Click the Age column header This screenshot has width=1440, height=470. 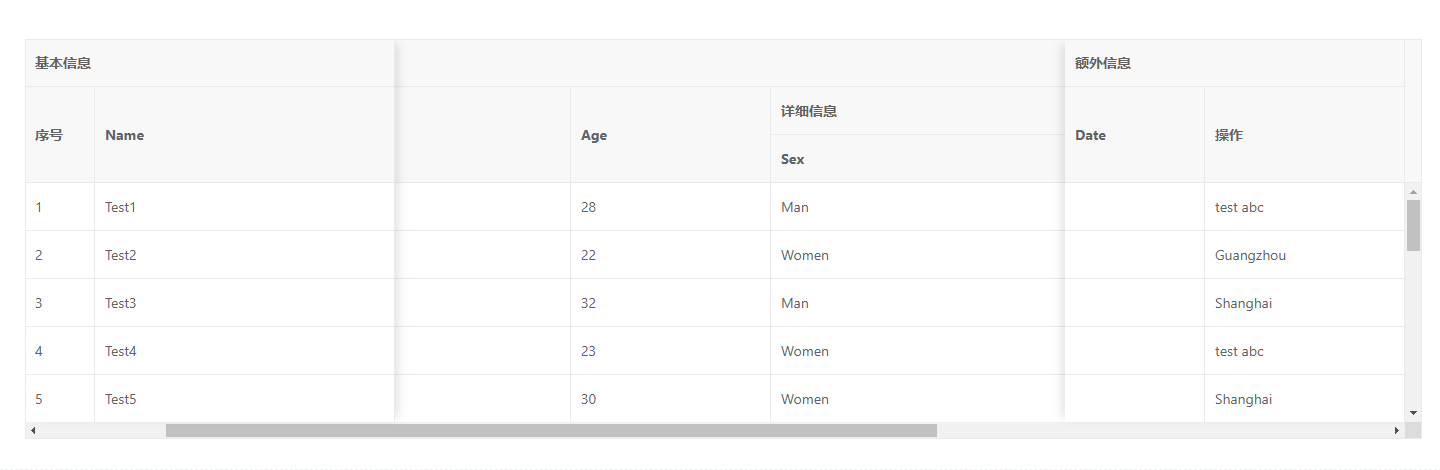(x=594, y=135)
